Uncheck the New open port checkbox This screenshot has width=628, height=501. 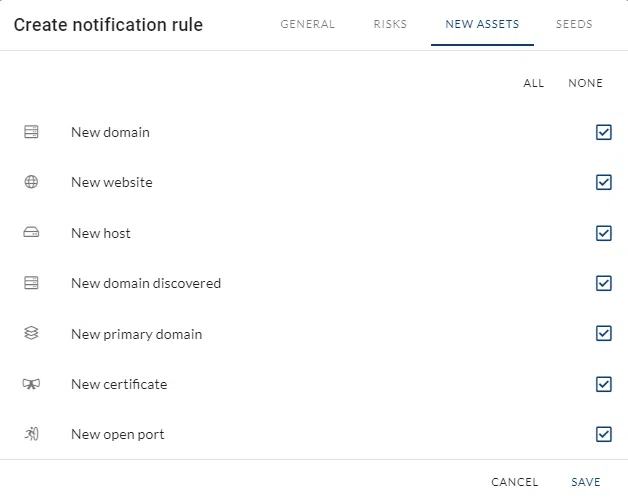[x=603, y=434]
